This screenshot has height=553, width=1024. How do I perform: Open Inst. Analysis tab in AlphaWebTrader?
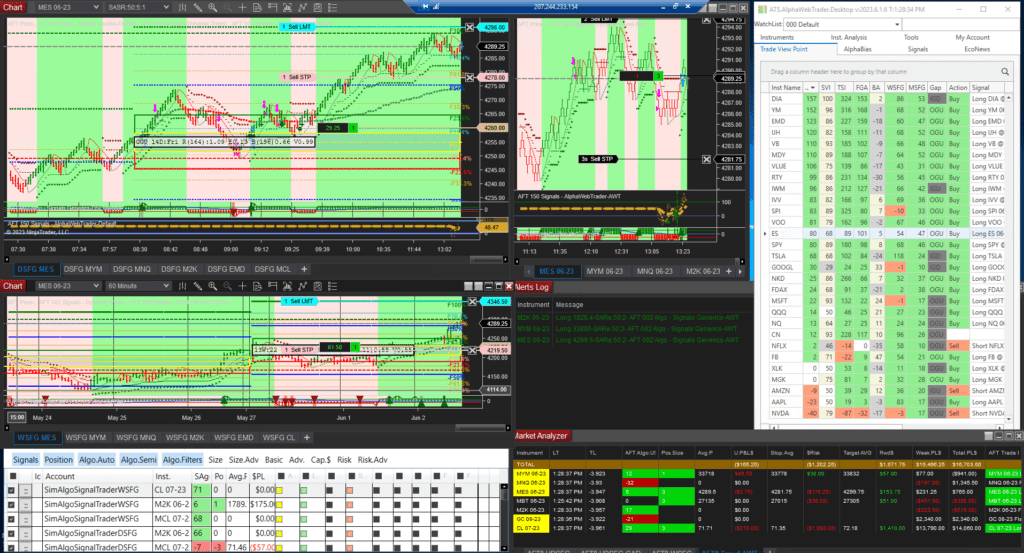pos(848,37)
